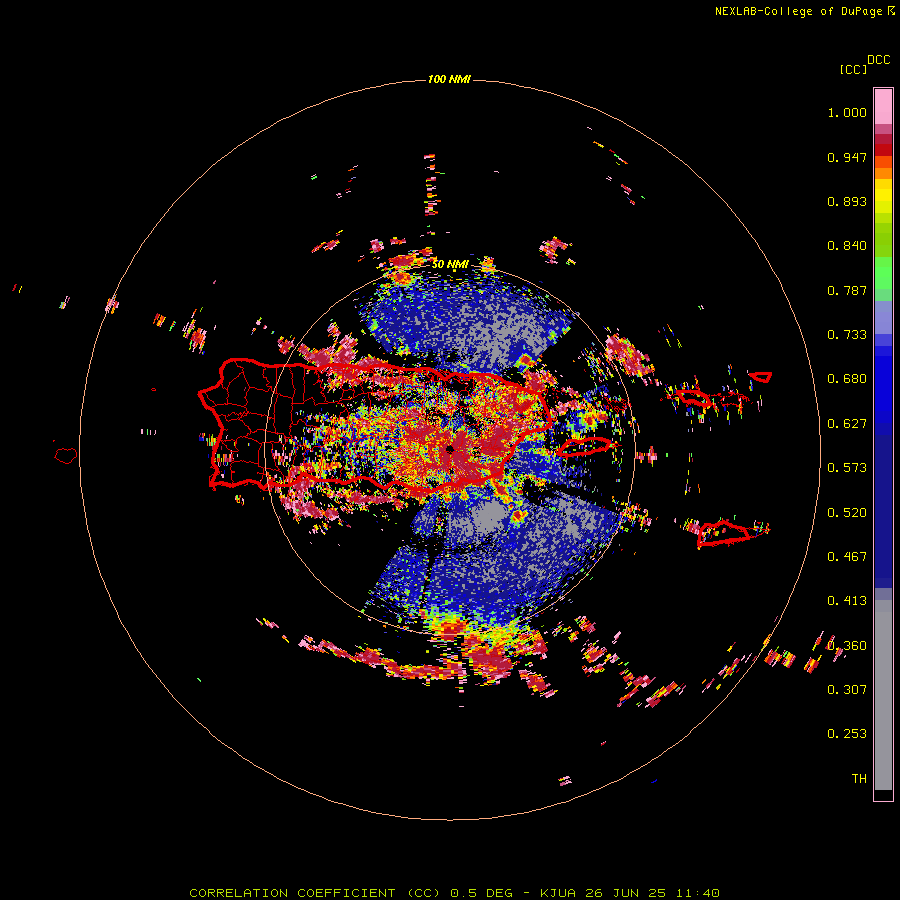Select the 1.000 legend value

click(x=847, y=112)
